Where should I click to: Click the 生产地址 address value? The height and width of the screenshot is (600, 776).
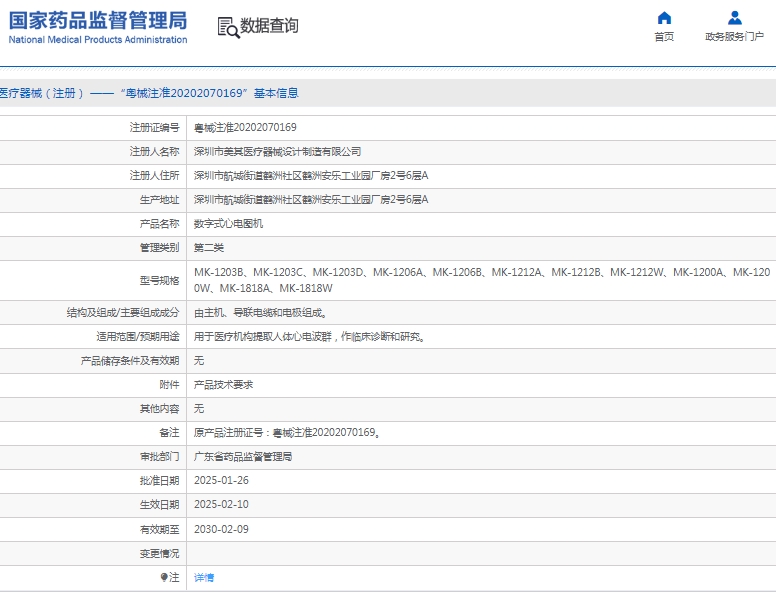pyautogui.click(x=311, y=200)
